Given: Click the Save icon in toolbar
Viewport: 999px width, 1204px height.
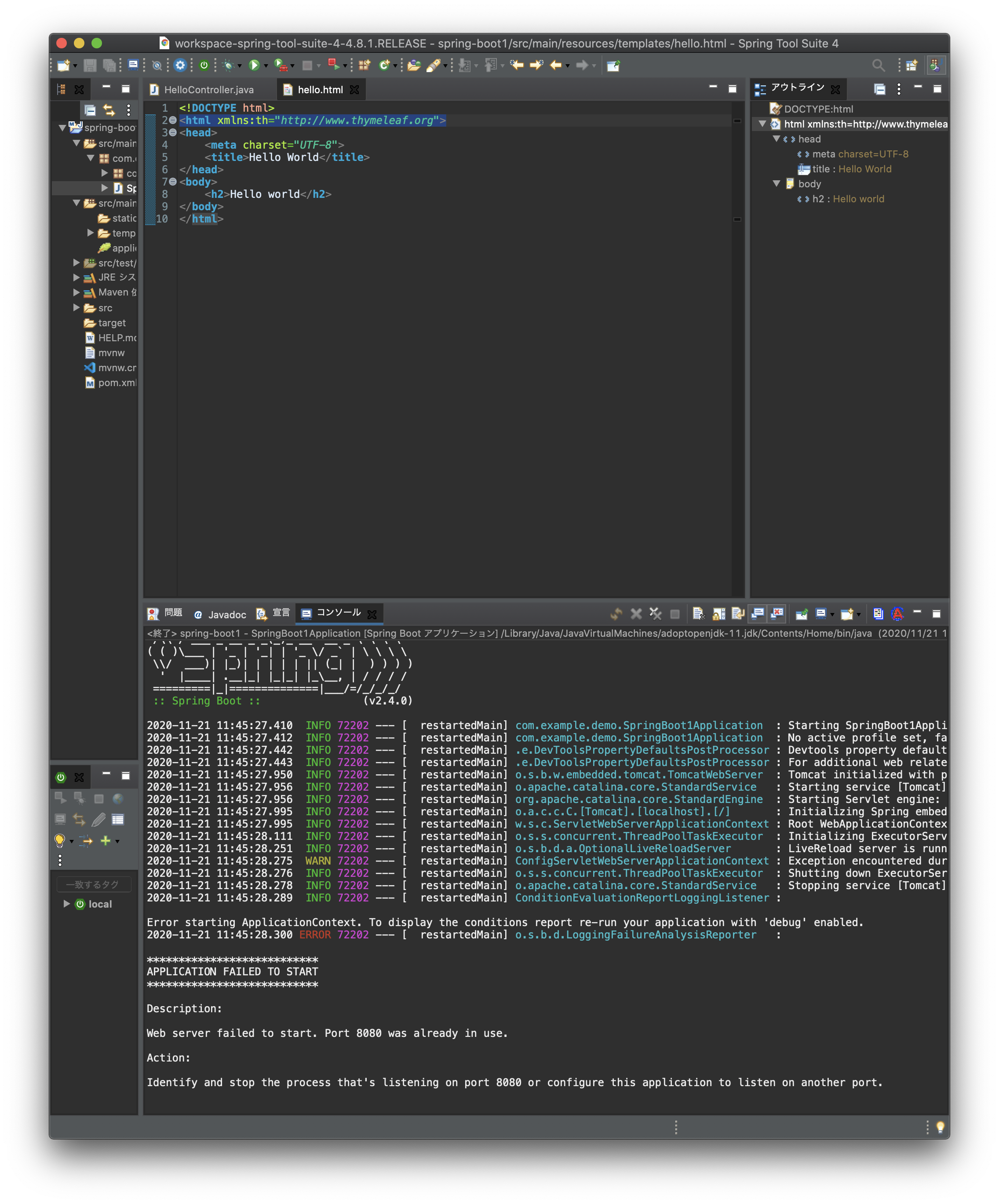Looking at the screenshot, I should 90,66.
